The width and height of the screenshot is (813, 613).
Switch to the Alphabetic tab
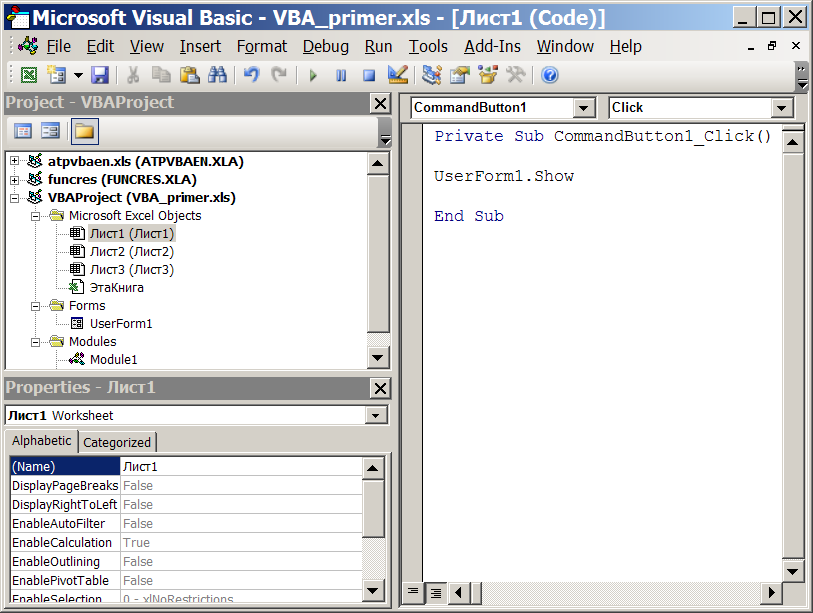41,441
